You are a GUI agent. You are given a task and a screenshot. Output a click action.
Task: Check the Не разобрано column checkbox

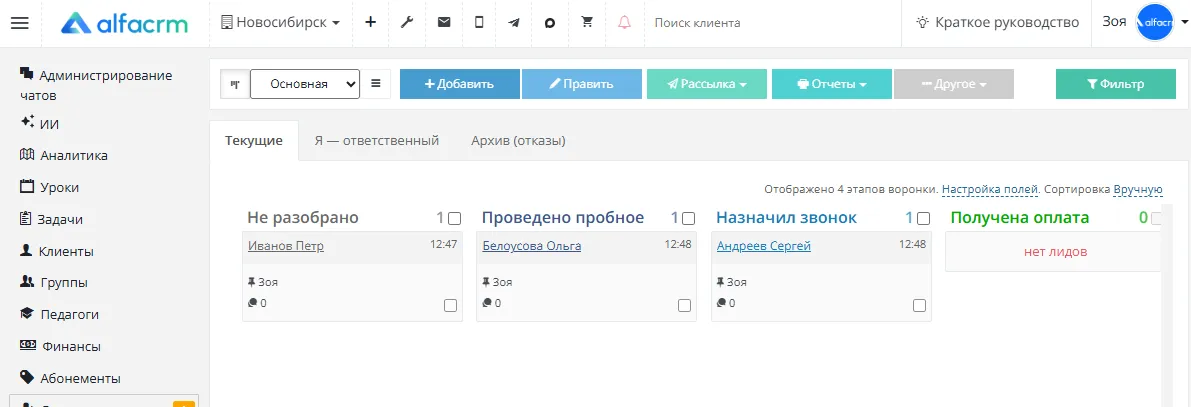454,219
